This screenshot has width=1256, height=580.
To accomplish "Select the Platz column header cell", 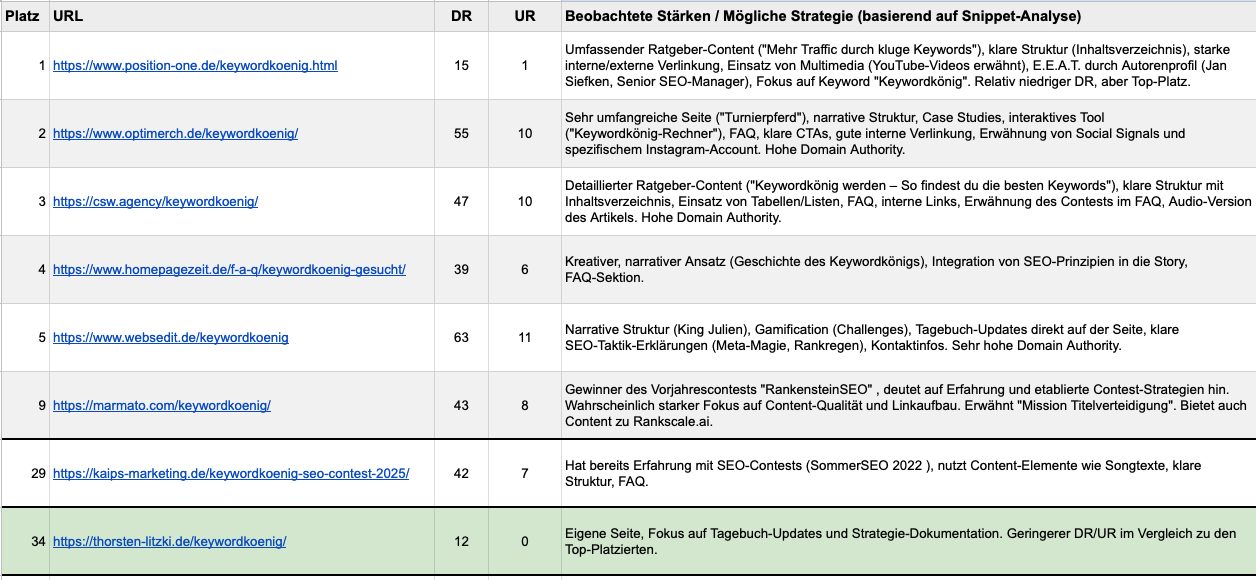I will tap(24, 17).
